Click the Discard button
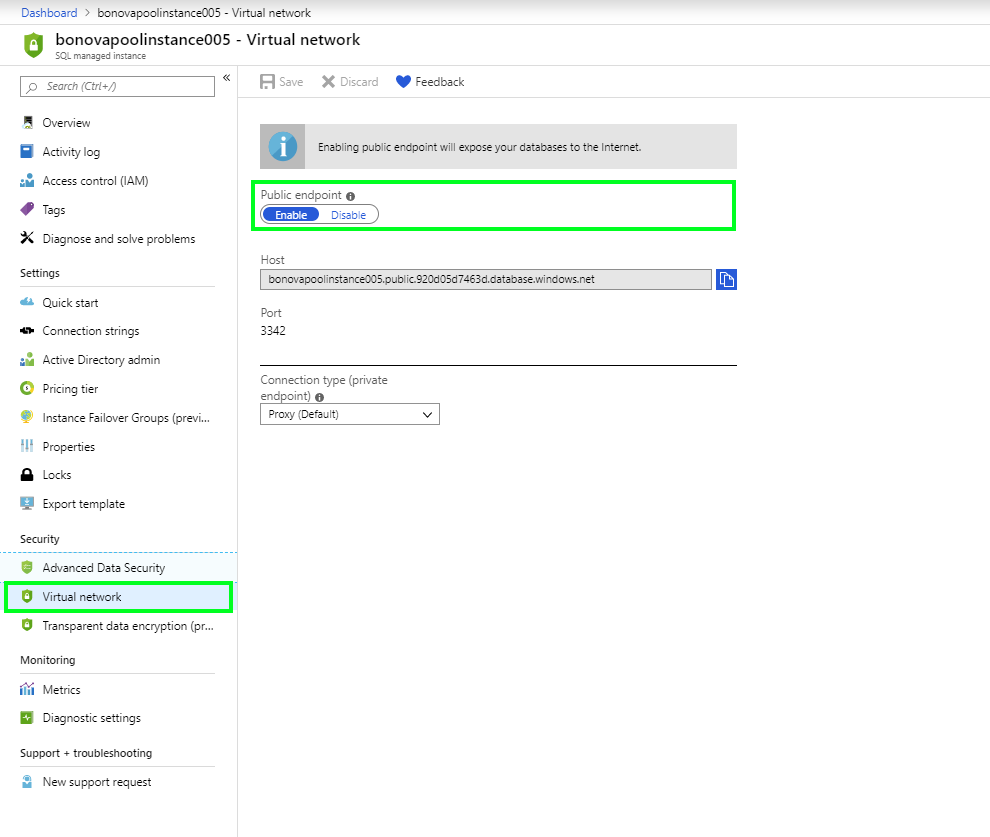Image resolution: width=990 pixels, height=837 pixels. click(350, 81)
